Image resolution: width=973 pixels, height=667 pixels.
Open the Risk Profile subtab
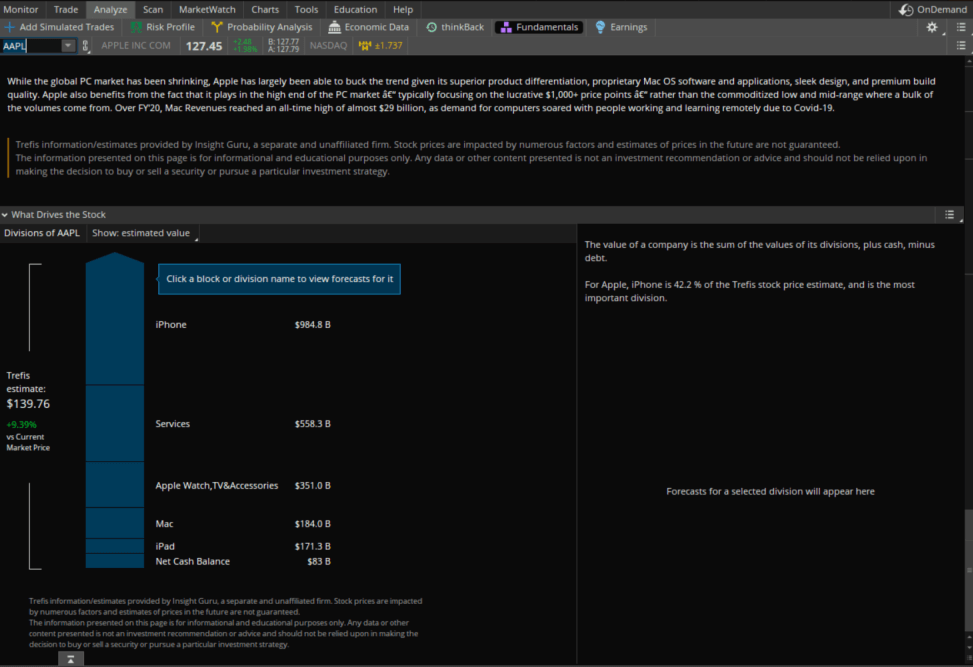(164, 27)
